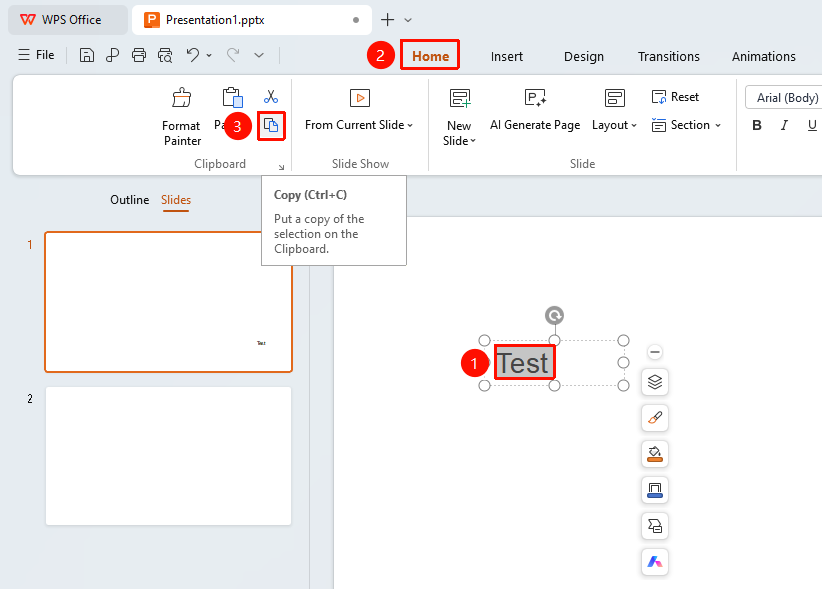Expand the quick access toolbar customize chevron

point(259,55)
